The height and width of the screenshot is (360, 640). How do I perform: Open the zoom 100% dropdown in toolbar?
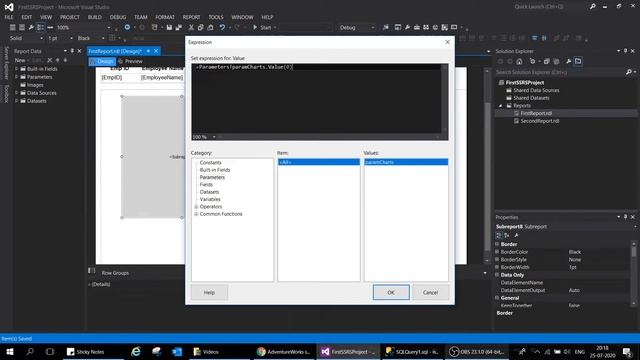coord(109,27)
